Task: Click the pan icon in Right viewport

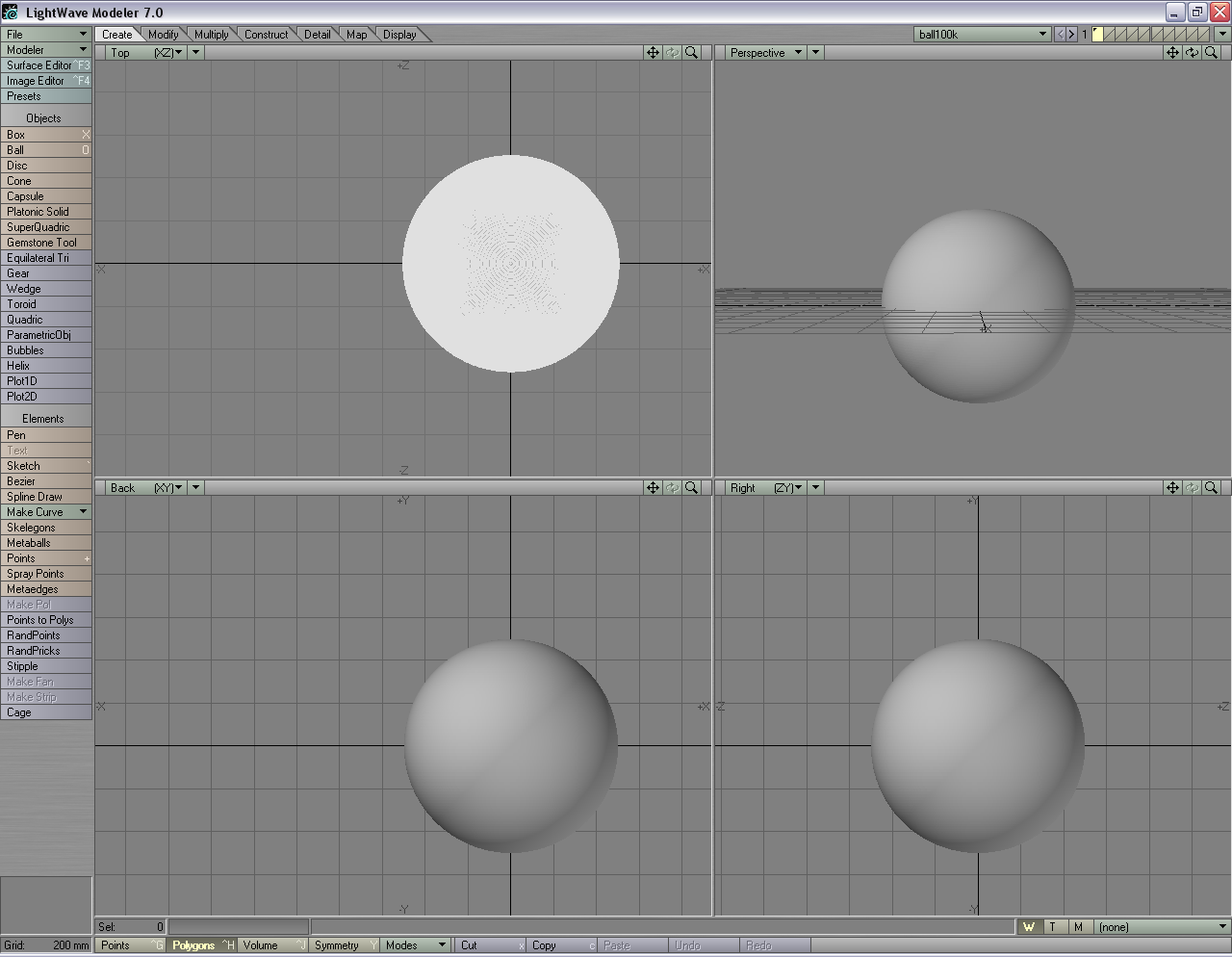Action: click(1172, 488)
